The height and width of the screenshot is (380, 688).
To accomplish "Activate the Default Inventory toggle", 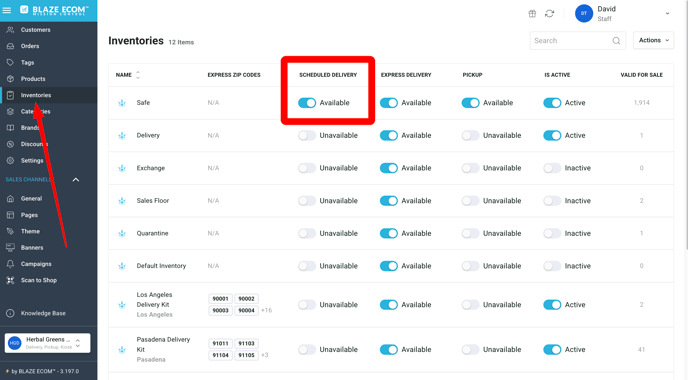I will click(x=552, y=266).
